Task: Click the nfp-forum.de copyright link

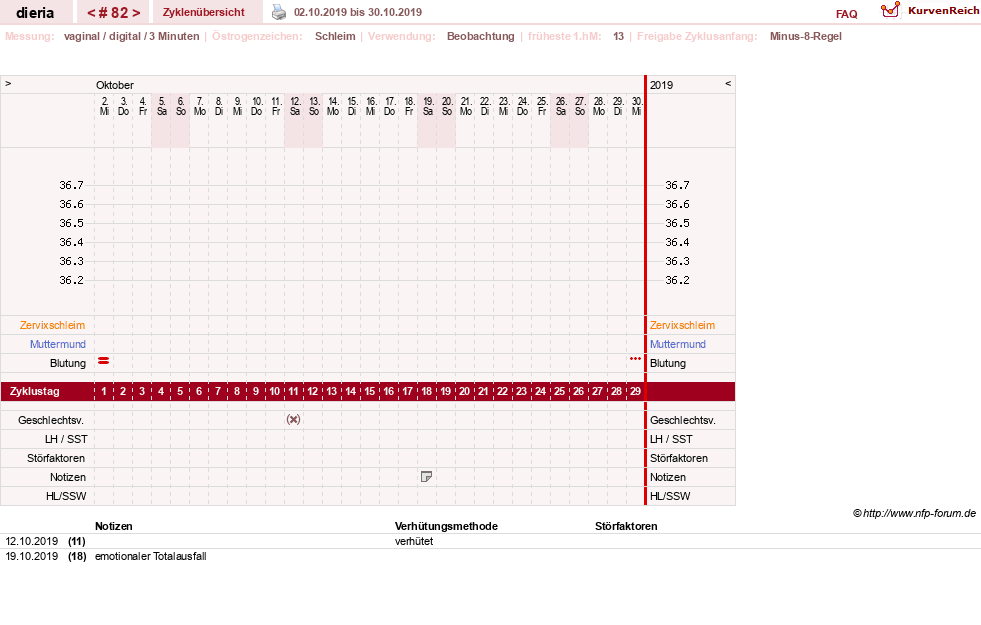Action: pos(914,513)
